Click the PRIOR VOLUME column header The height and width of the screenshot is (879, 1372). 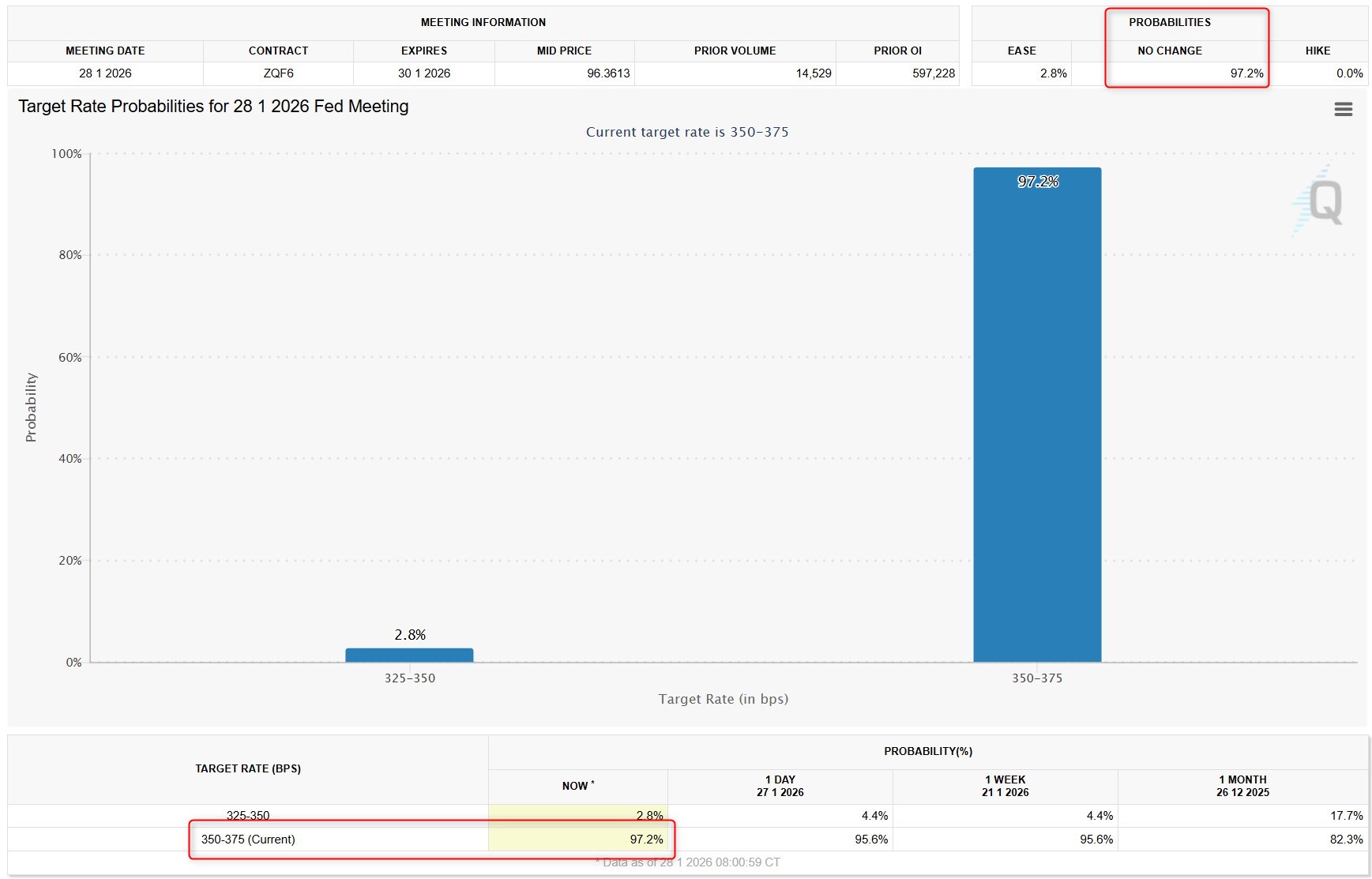click(x=735, y=51)
